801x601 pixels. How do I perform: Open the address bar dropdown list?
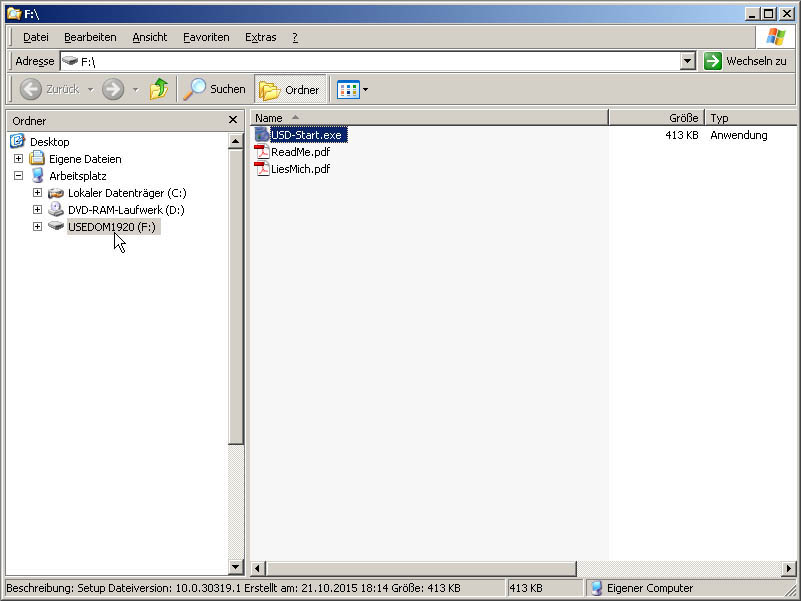coord(687,61)
